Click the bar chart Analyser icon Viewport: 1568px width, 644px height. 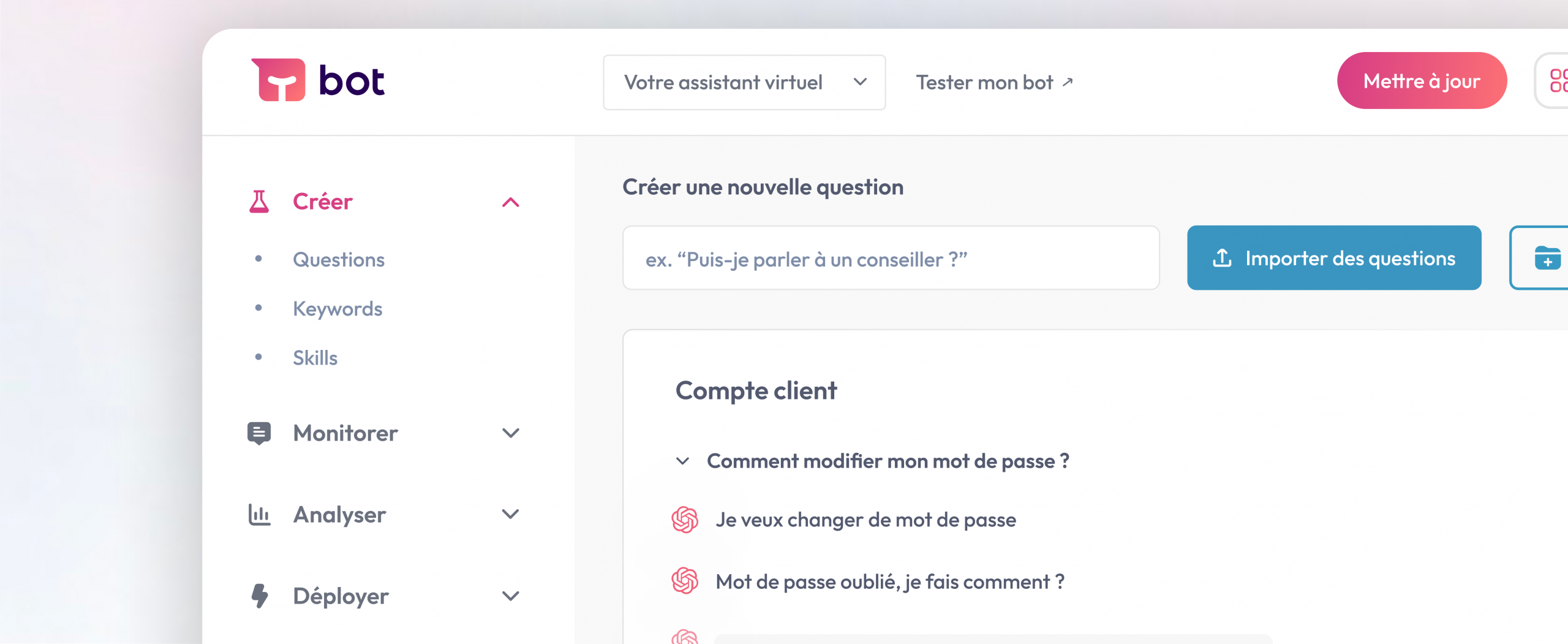pos(259,515)
